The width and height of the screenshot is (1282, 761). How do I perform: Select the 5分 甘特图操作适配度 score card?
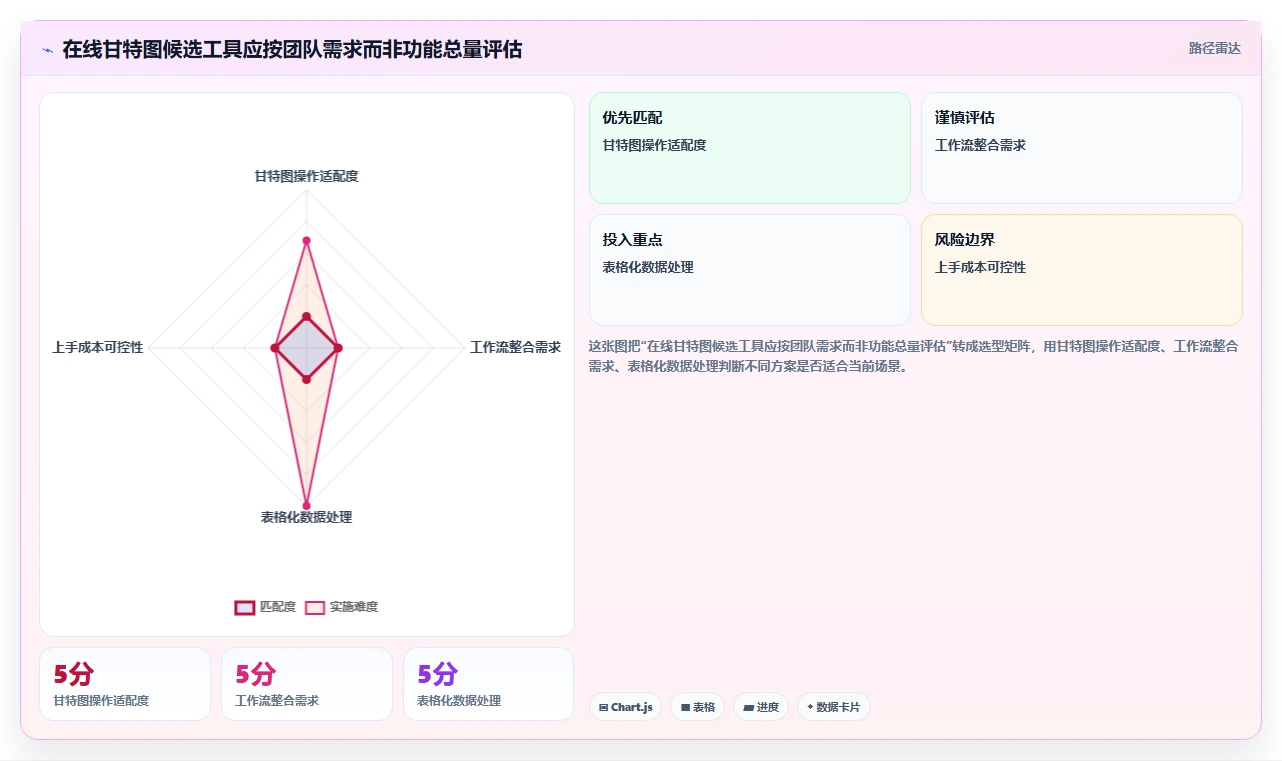[125, 684]
